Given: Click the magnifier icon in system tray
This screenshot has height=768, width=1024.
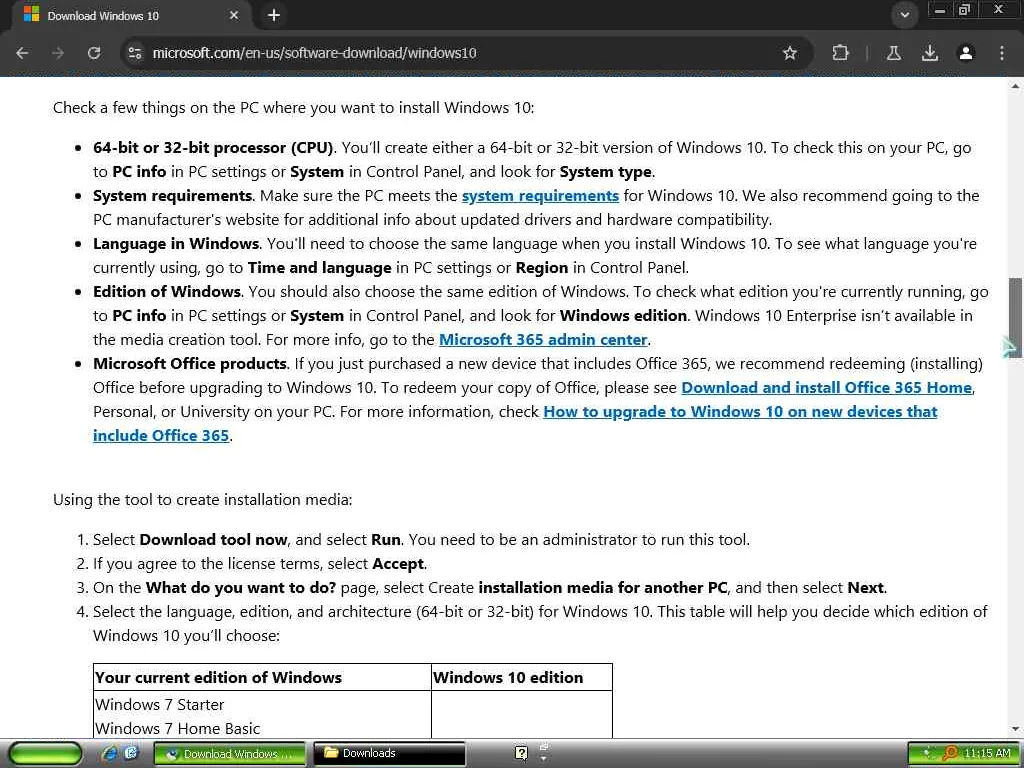Looking at the screenshot, I should pos(950,754).
